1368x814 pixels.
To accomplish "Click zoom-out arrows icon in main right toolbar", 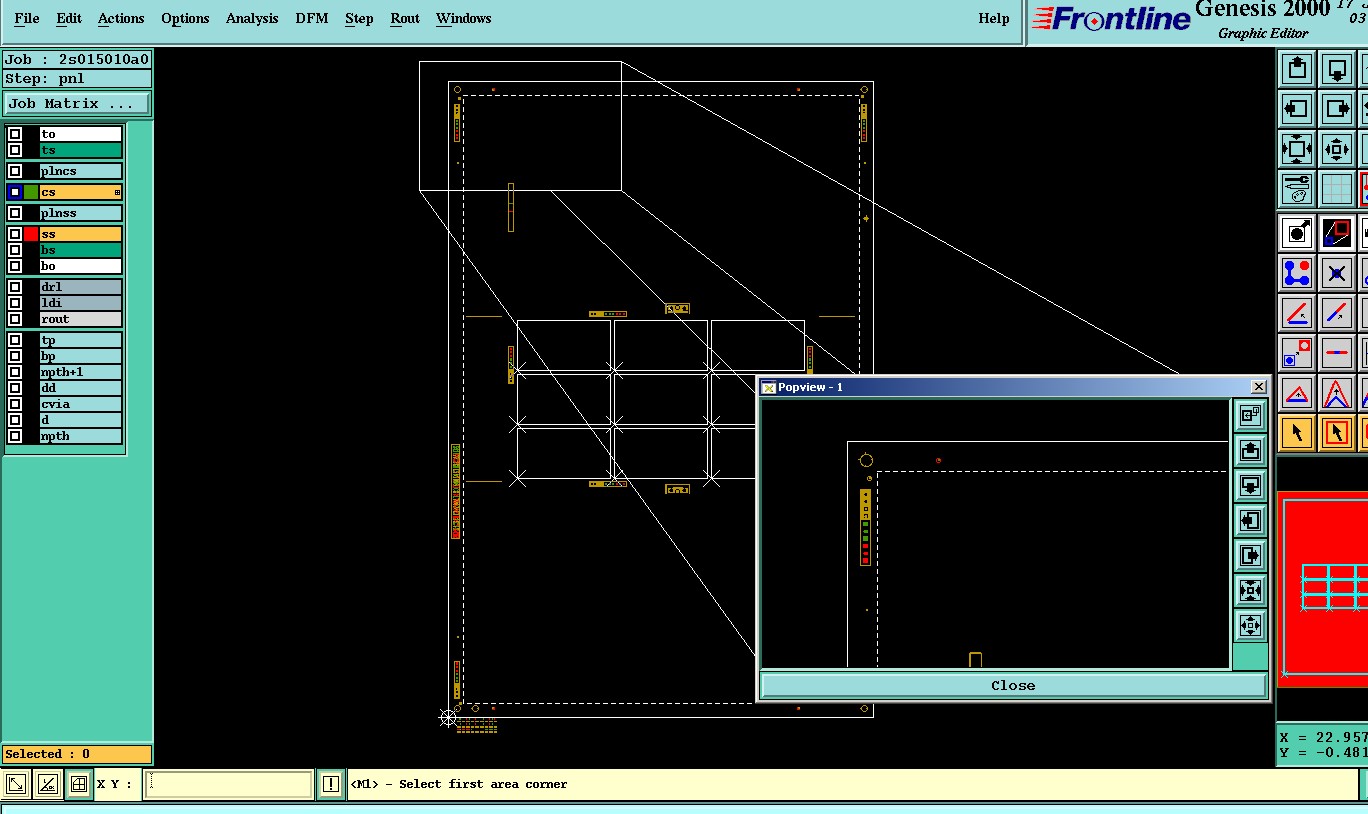I will (1337, 149).
